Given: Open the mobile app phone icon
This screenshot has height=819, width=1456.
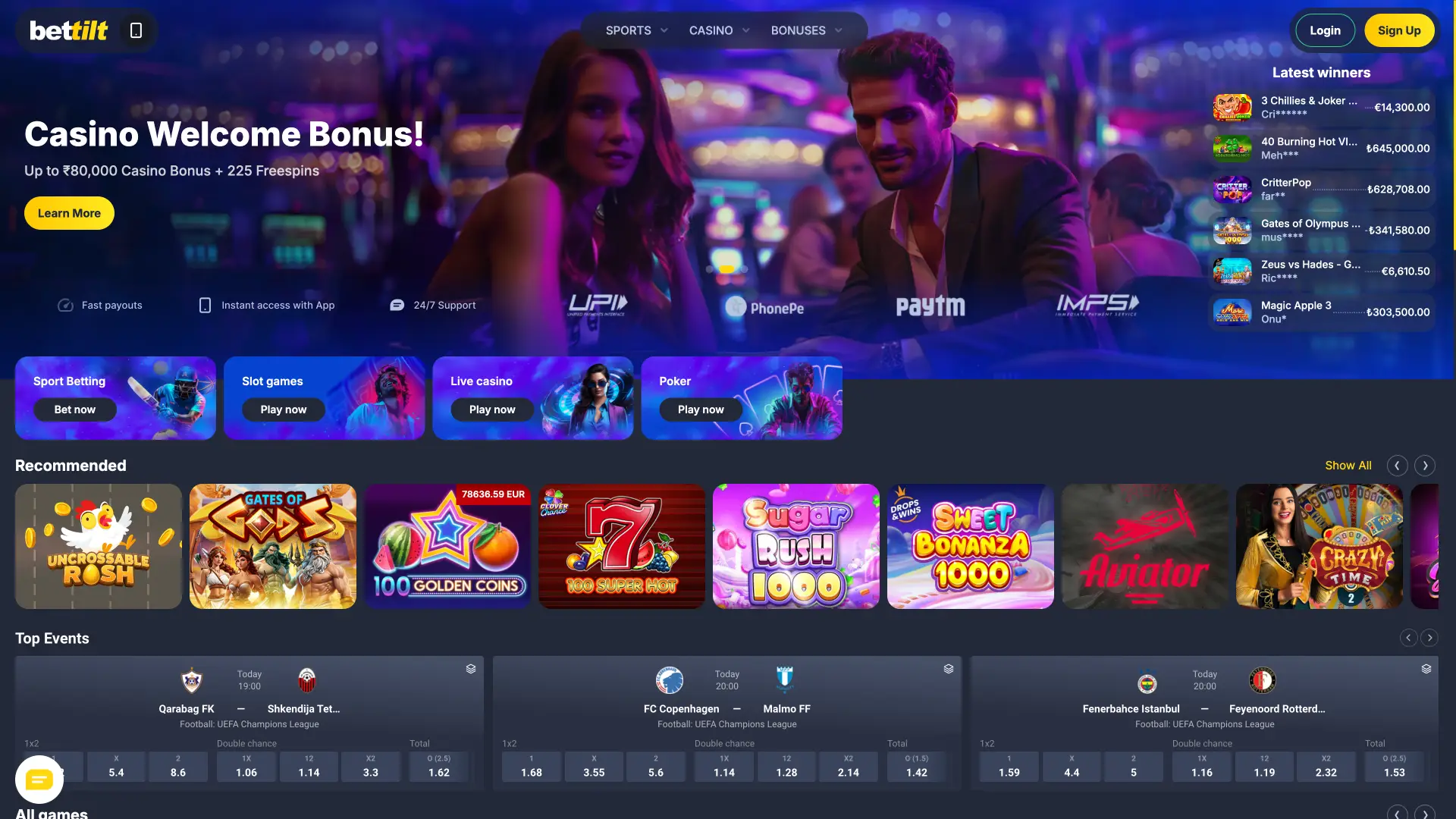Looking at the screenshot, I should (136, 30).
